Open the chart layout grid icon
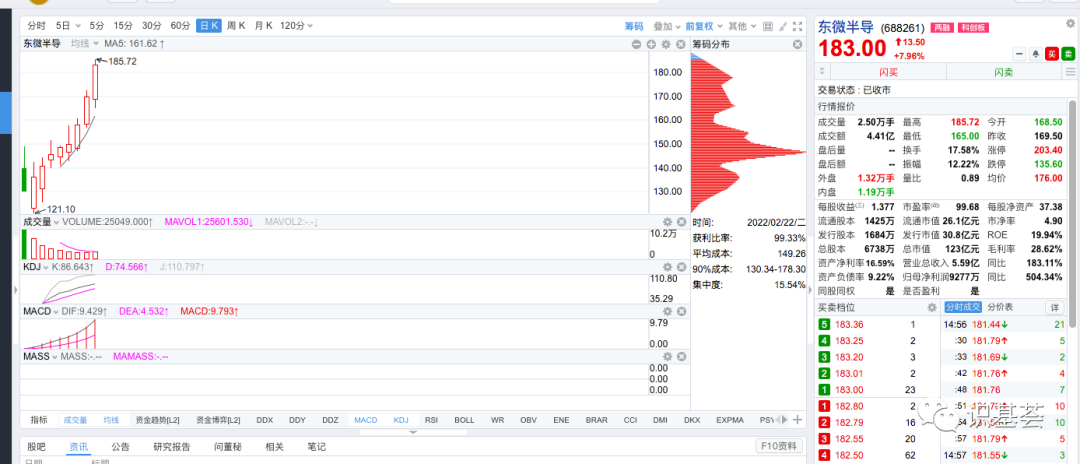 point(768,26)
